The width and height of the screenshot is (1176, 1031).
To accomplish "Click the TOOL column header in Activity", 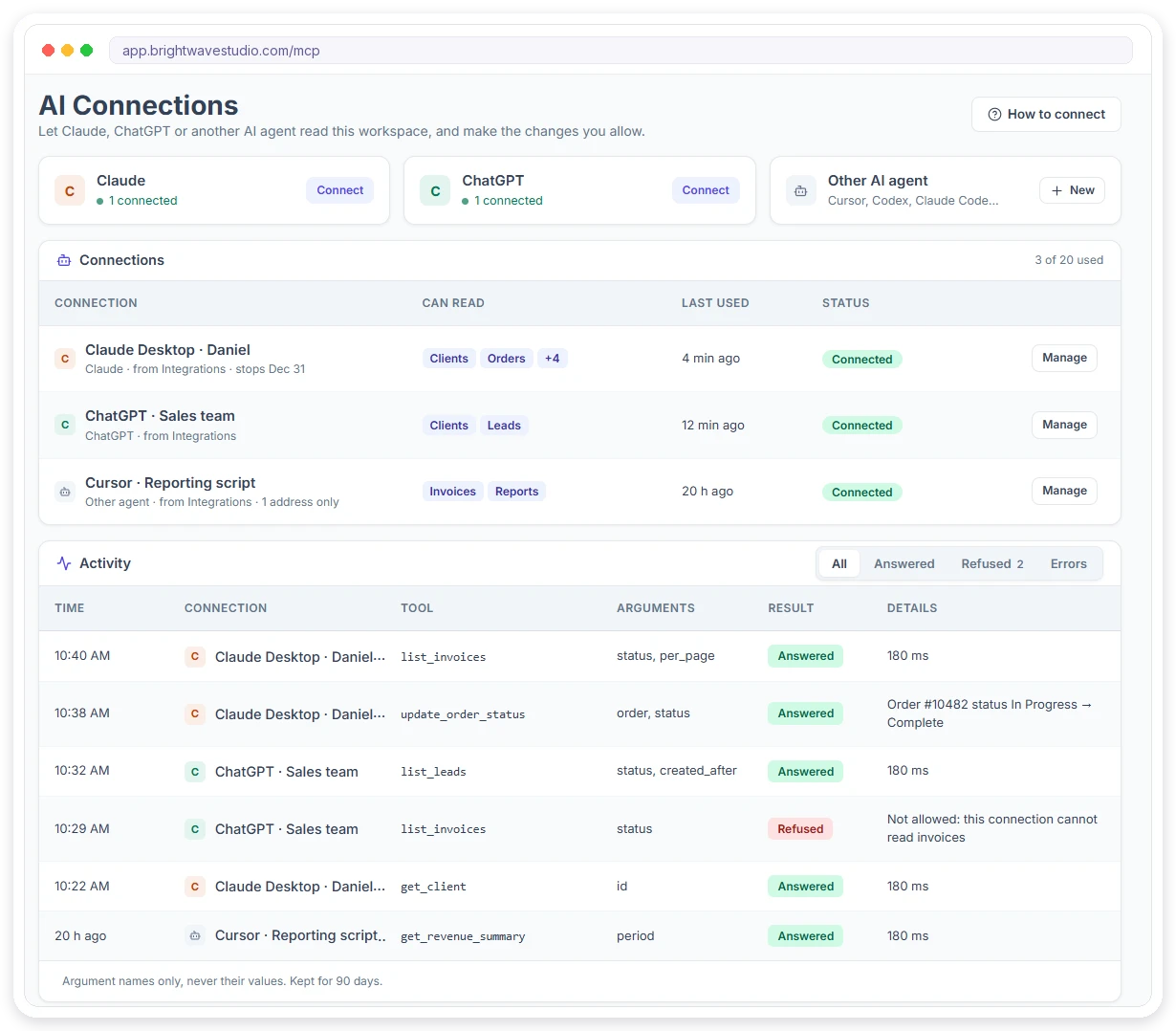I will [417, 608].
